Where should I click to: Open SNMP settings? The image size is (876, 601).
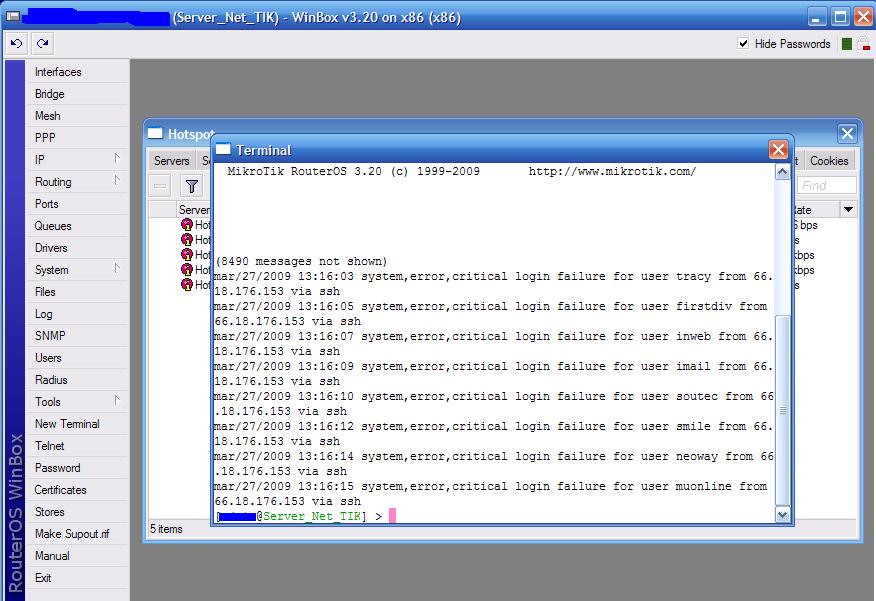(x=50, y=336)
